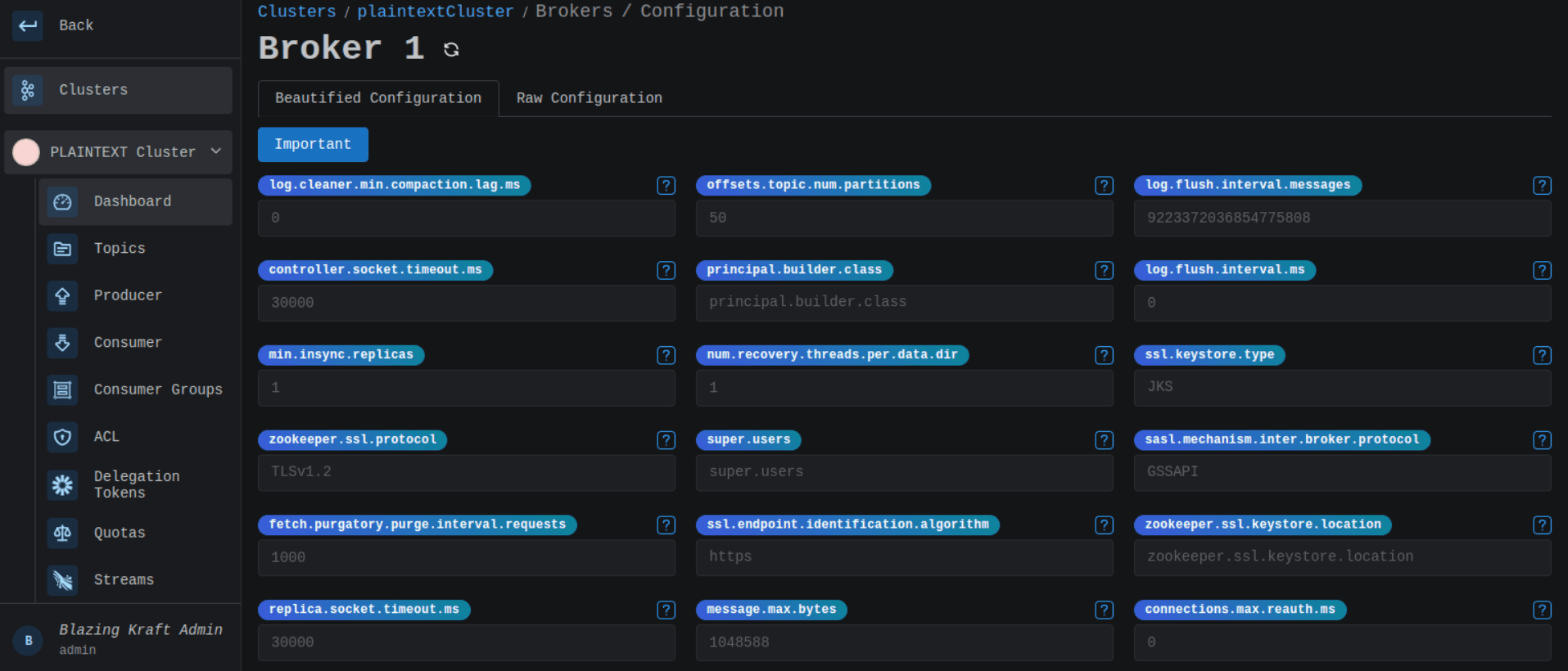Show help for controller.socket.timeout.ms
The height and width of the screenshot is (671, 1568).
(667, 271)
